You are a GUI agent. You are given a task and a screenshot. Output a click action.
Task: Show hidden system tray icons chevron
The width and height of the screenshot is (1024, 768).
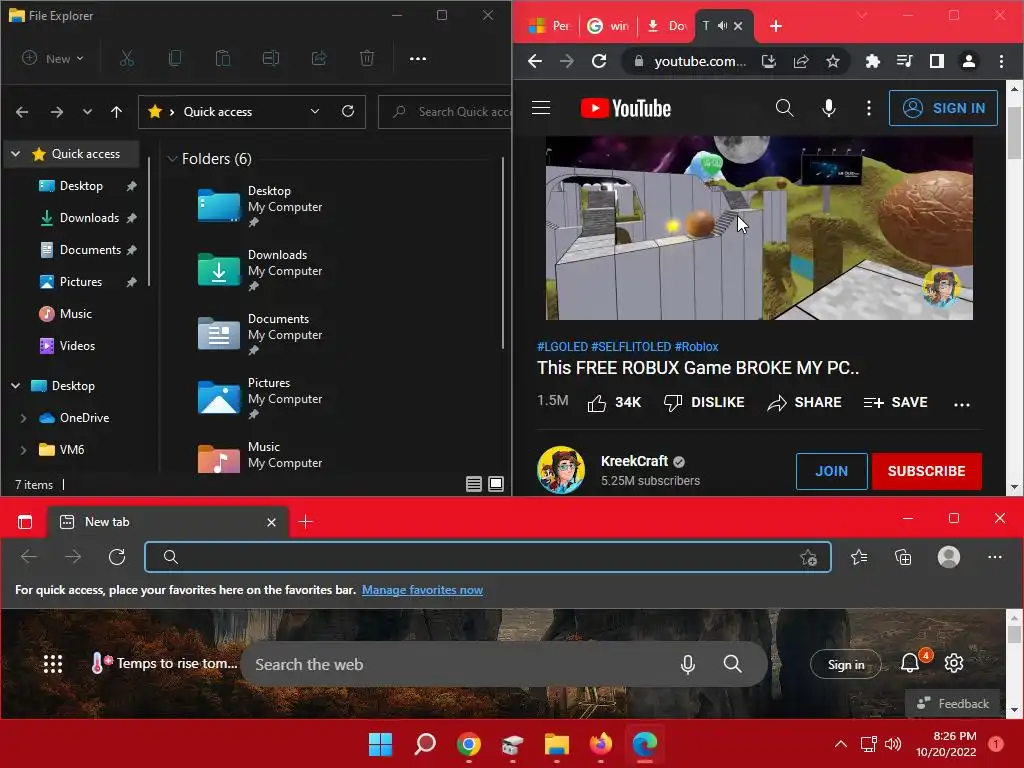click(841, 744)
